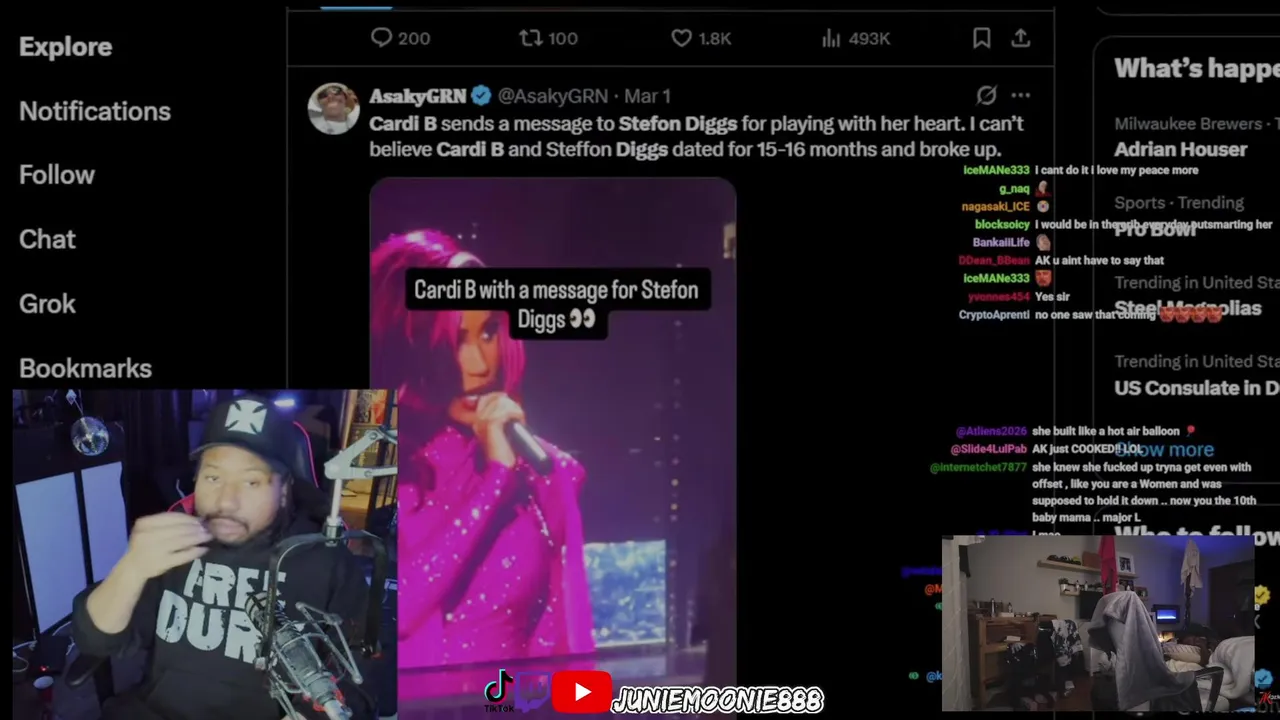1280x720 pixels.
Task: Like the post with 1.8K likes
Action: coord(681,38)
